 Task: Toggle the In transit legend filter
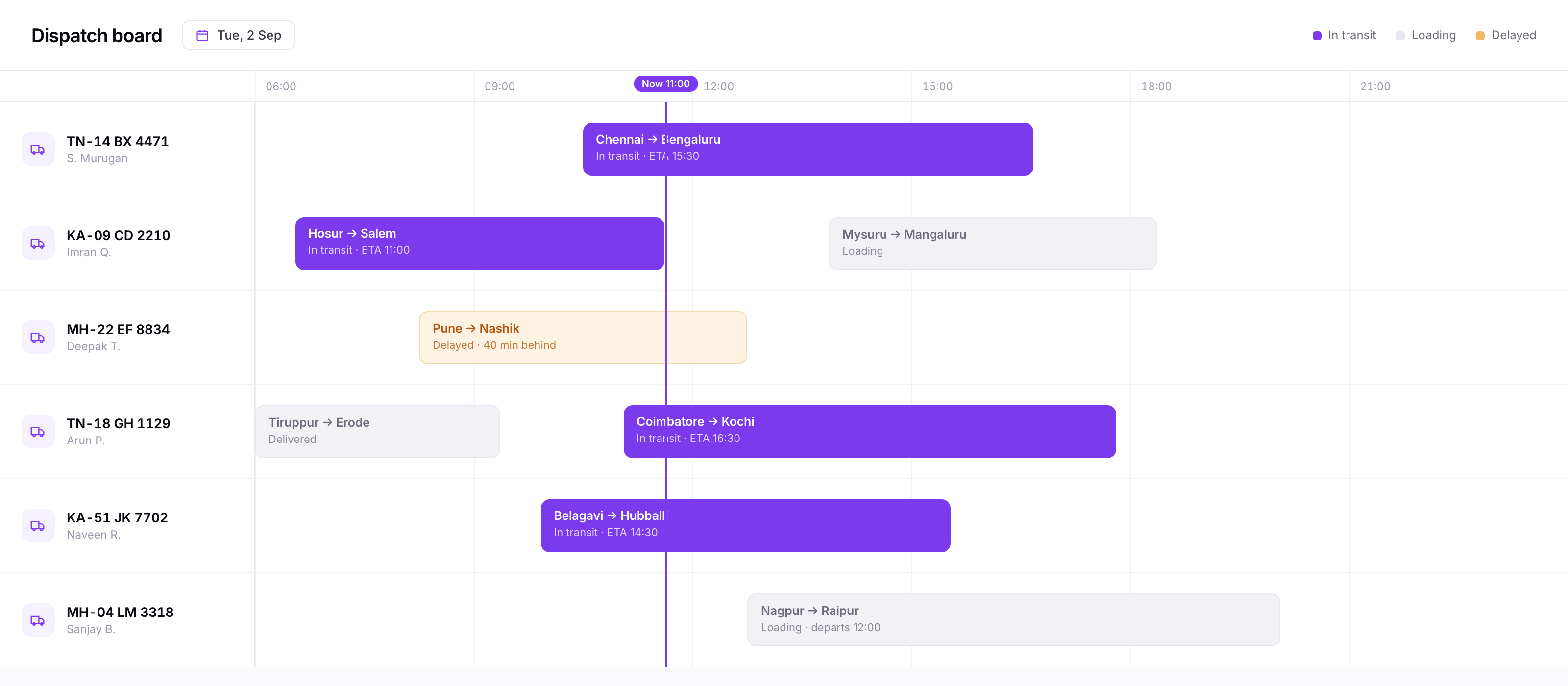[1344, 35]
